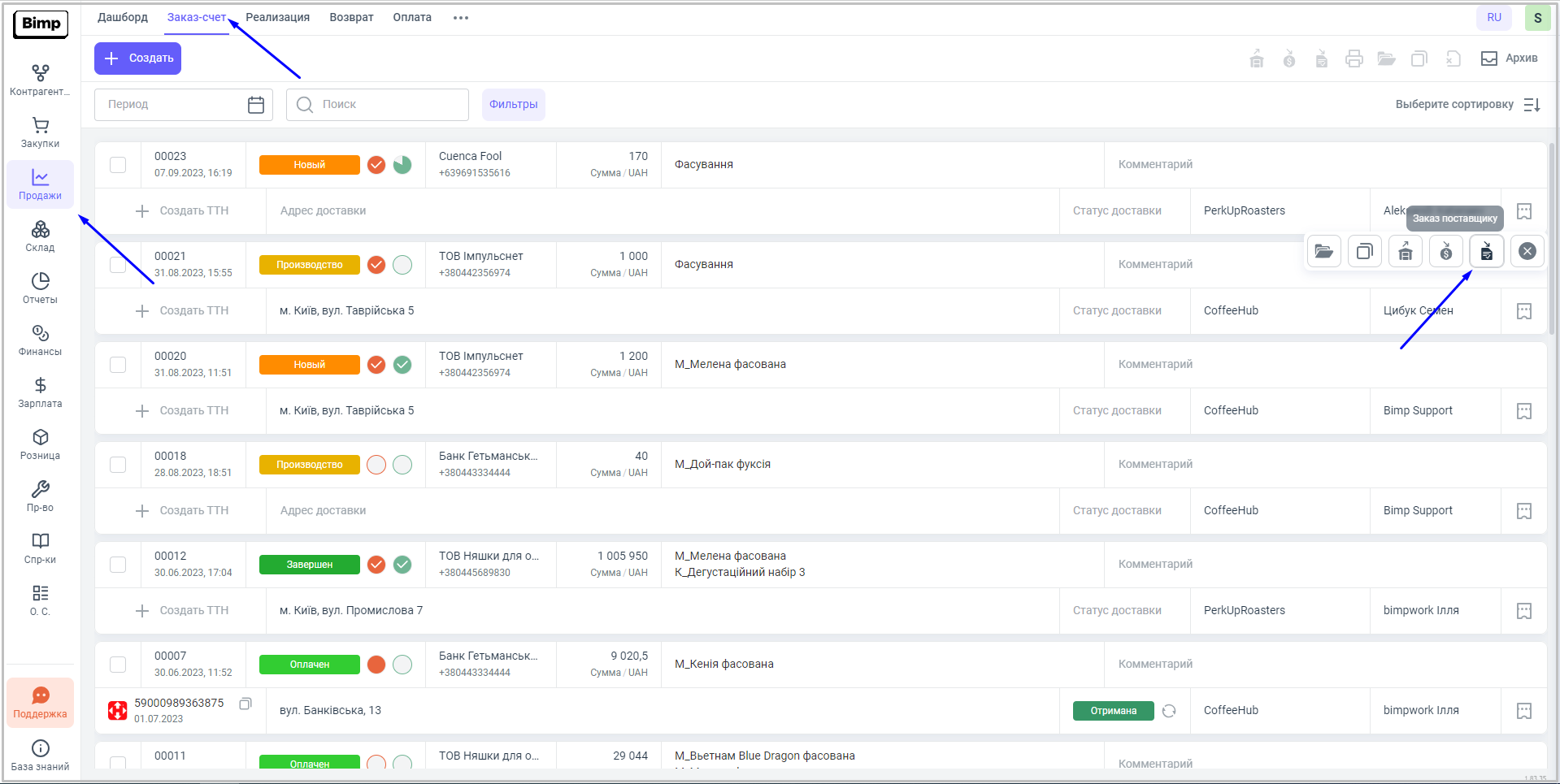Switch to the Реализация tab
1560x784 pixels.
(277, 18)
